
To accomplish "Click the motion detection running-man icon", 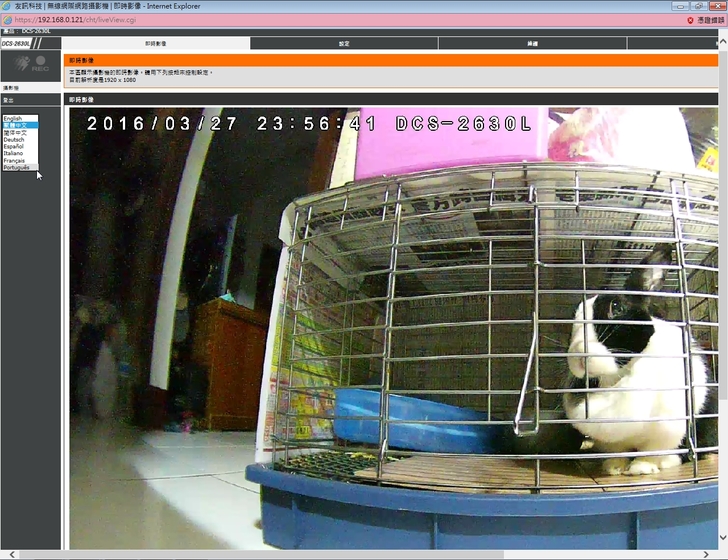I will (21, 63).
